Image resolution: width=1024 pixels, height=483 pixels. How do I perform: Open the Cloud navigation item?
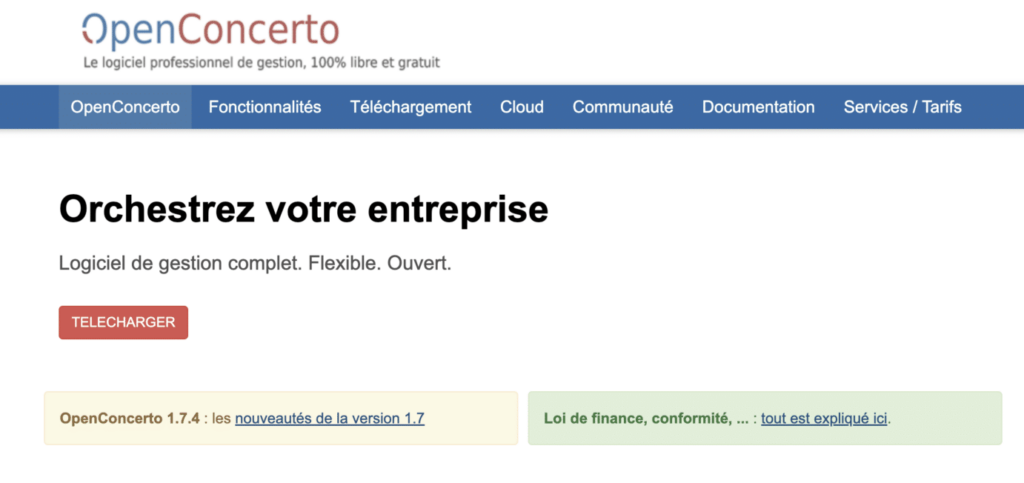pyautogui.click(x=522, y=107)
